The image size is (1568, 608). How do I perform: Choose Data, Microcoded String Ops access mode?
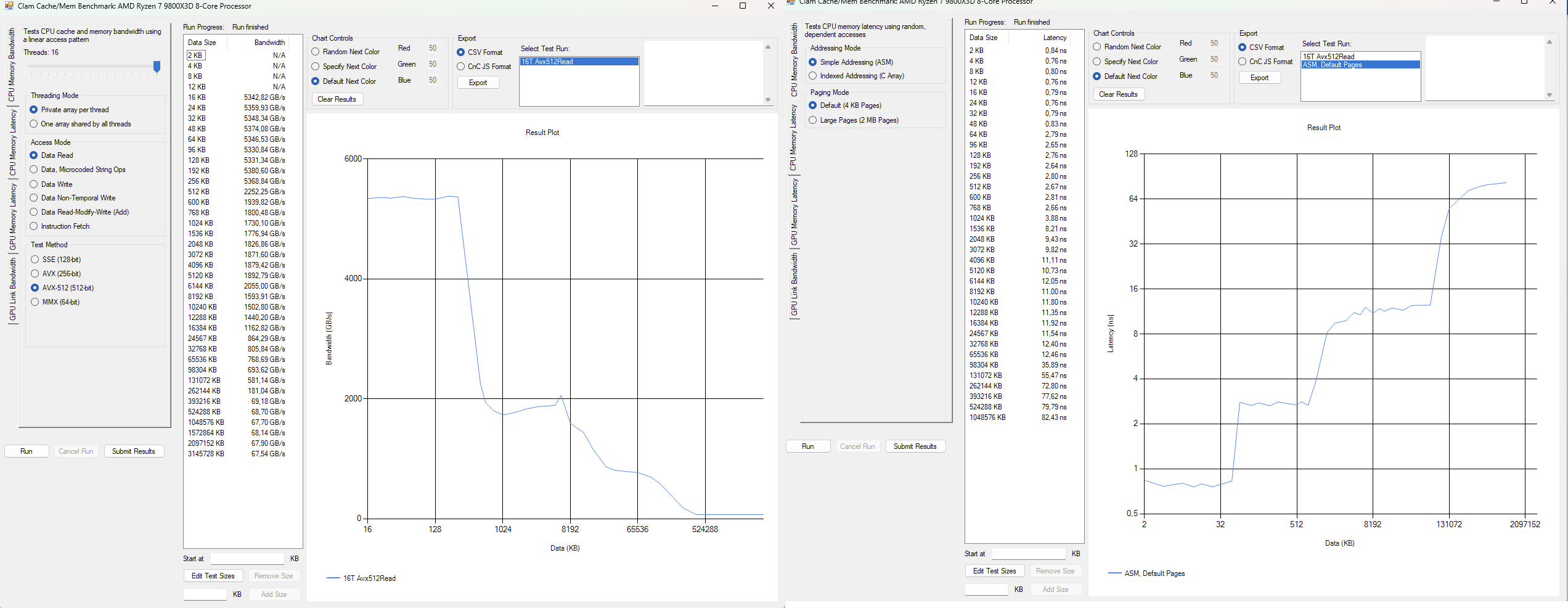pos(78,170)
